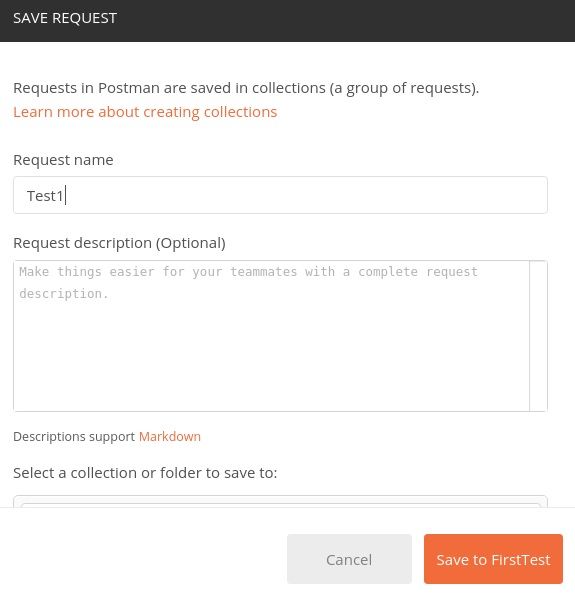Cancel the save request dialog
The image size is (575, 598).
click(349, 559)
